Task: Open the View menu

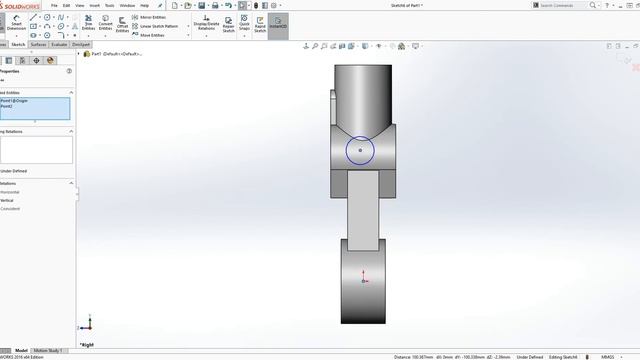Action: click(x=80, y=6)
